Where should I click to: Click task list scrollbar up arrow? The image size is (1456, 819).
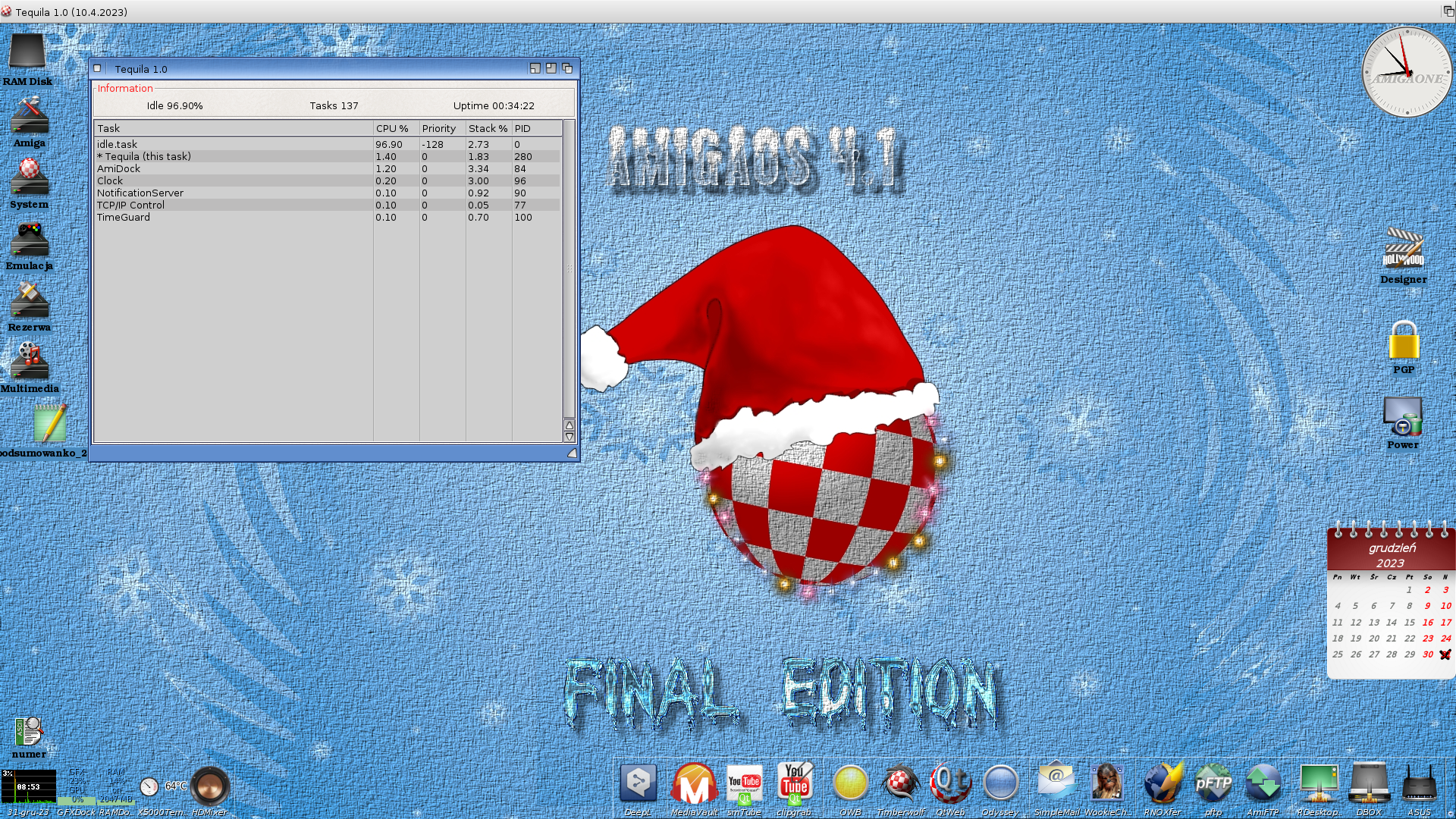point(569,425)
